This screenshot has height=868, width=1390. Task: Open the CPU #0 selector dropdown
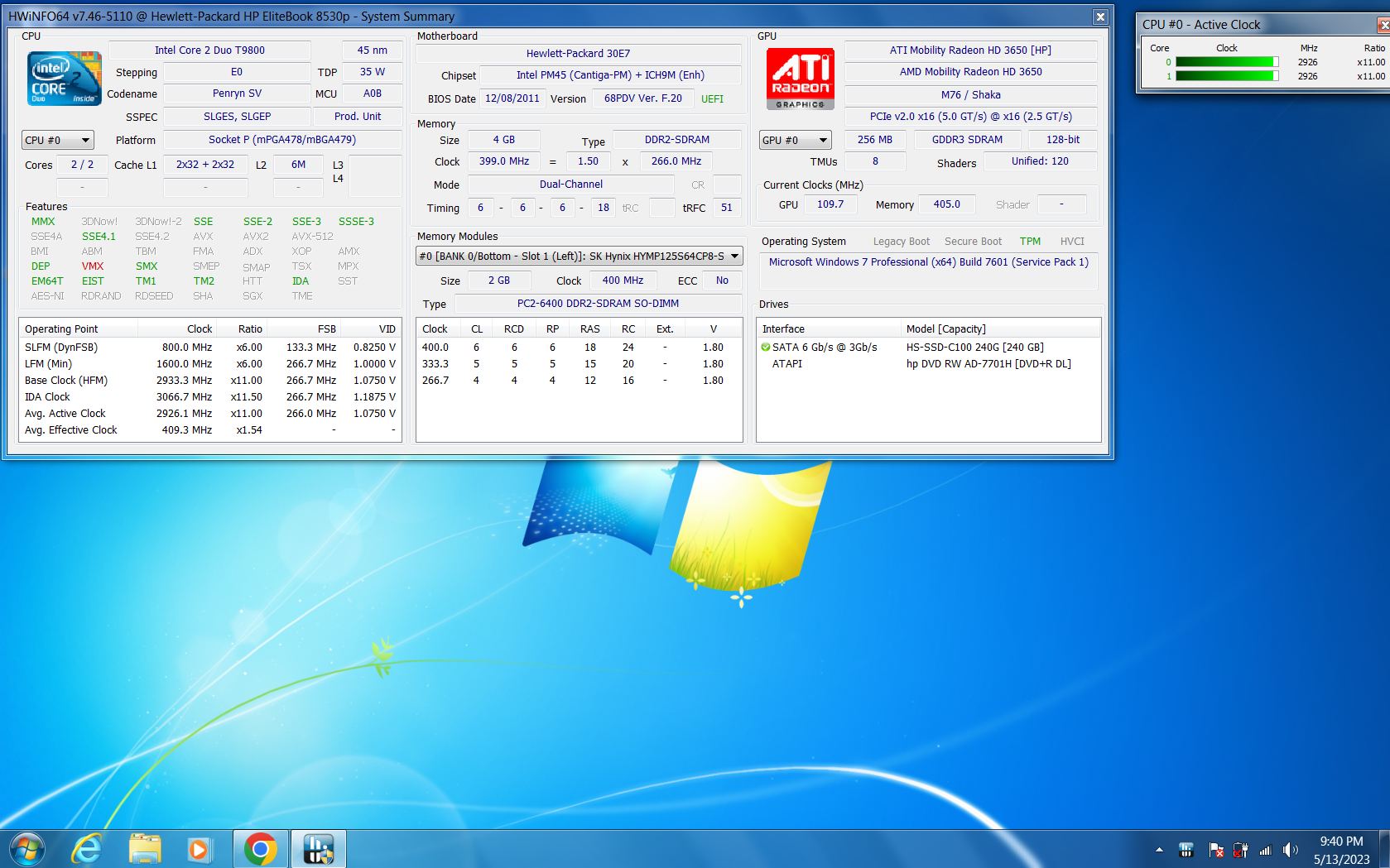click(58, 140)
